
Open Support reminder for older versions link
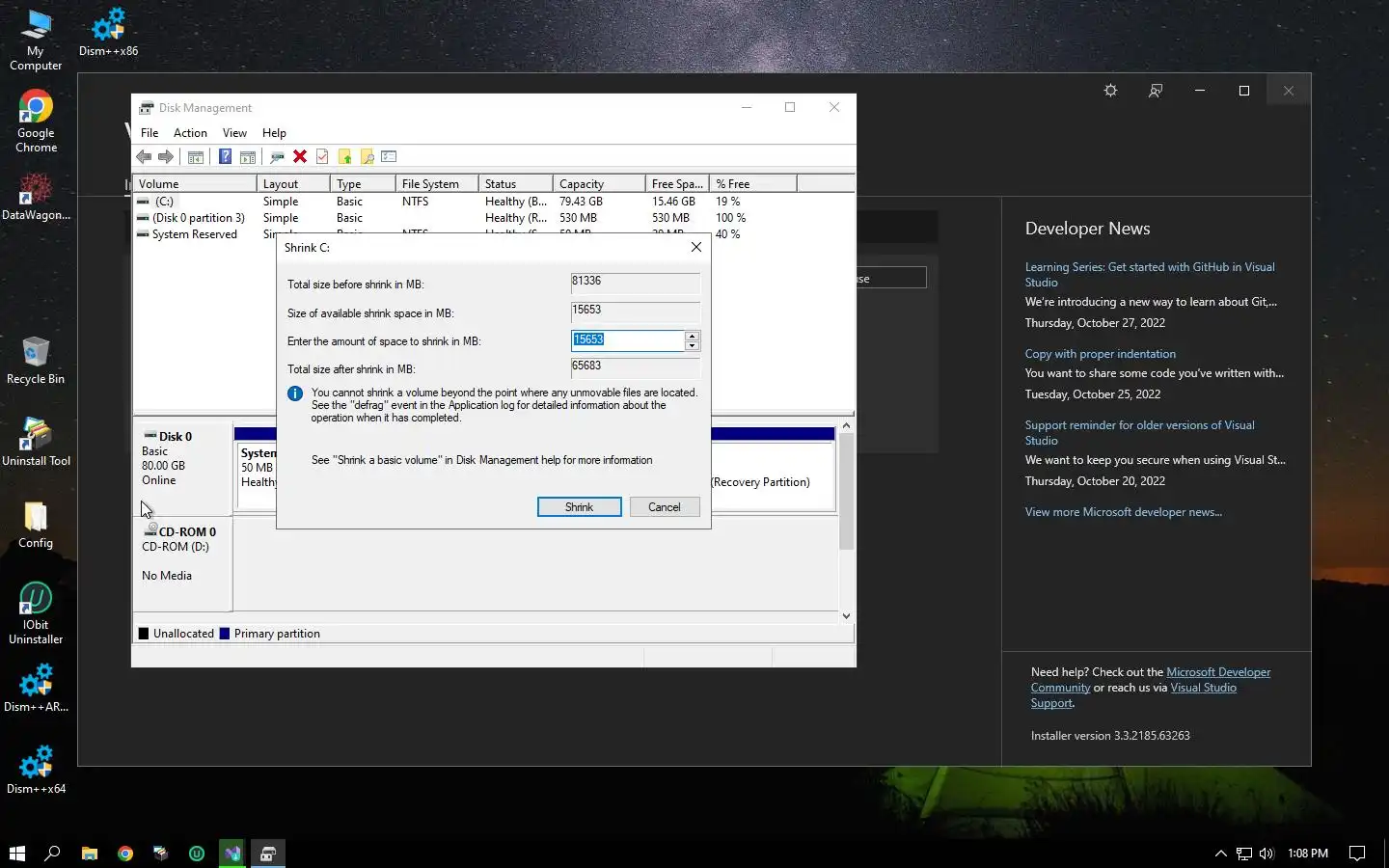click(1139, 433)
